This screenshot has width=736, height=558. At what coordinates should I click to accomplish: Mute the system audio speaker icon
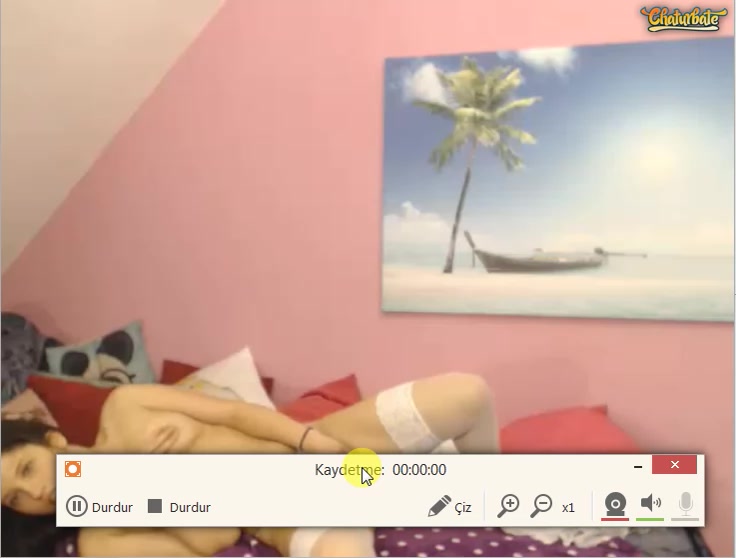coord(651,503)
